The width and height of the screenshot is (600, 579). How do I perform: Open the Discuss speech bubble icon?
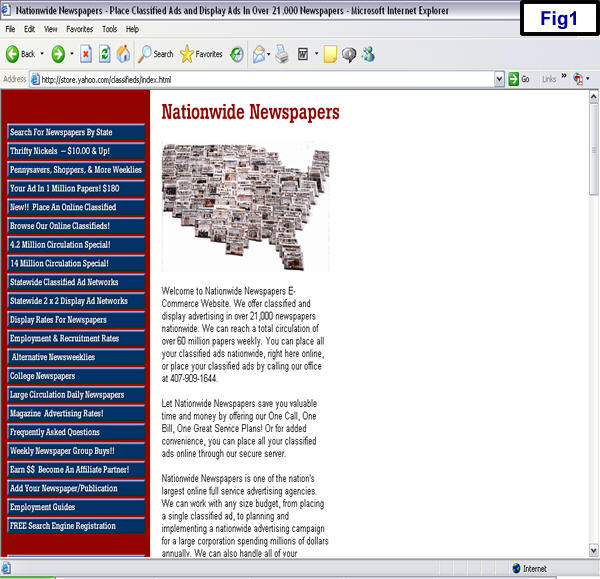349,55
